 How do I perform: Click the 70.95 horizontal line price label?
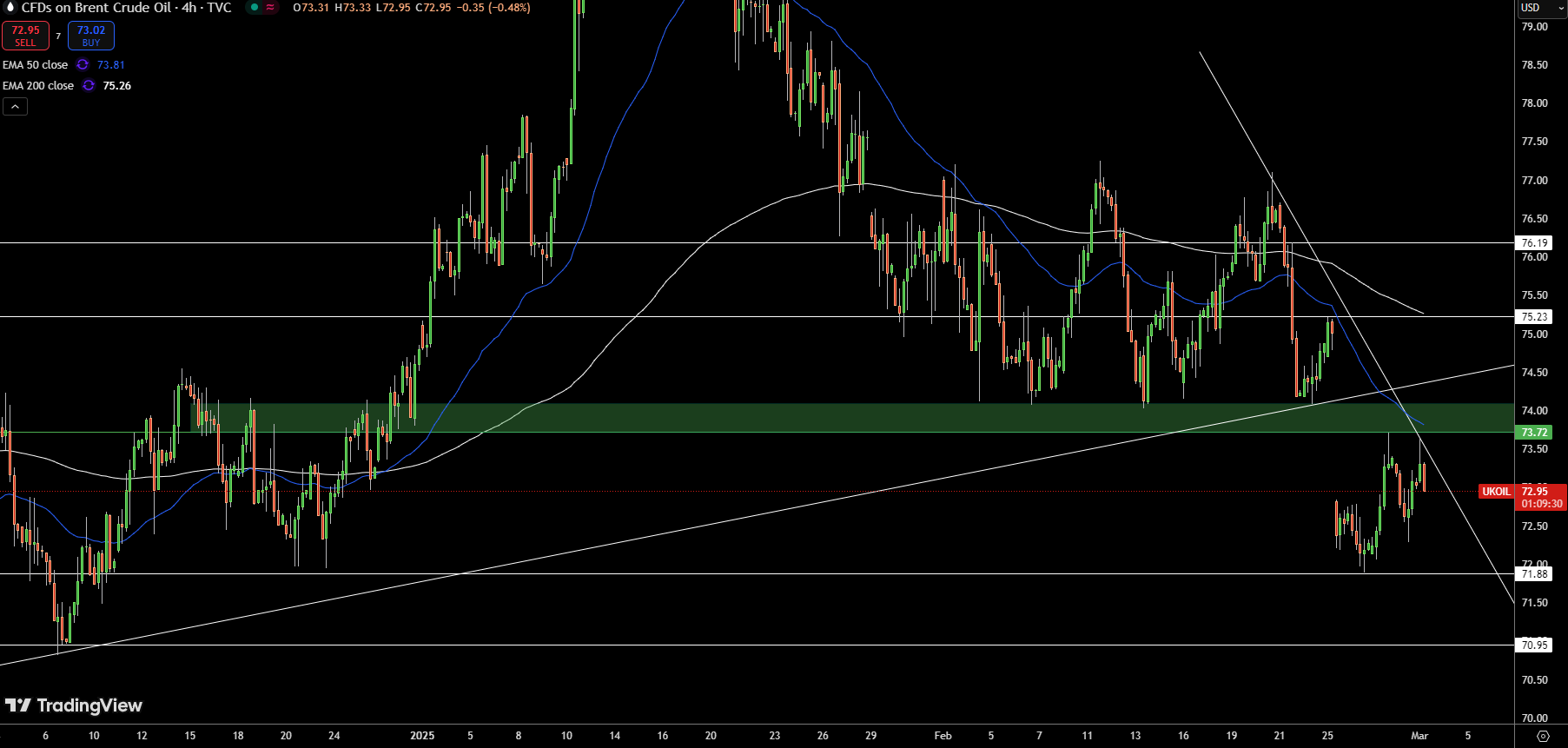[1535, 645]
